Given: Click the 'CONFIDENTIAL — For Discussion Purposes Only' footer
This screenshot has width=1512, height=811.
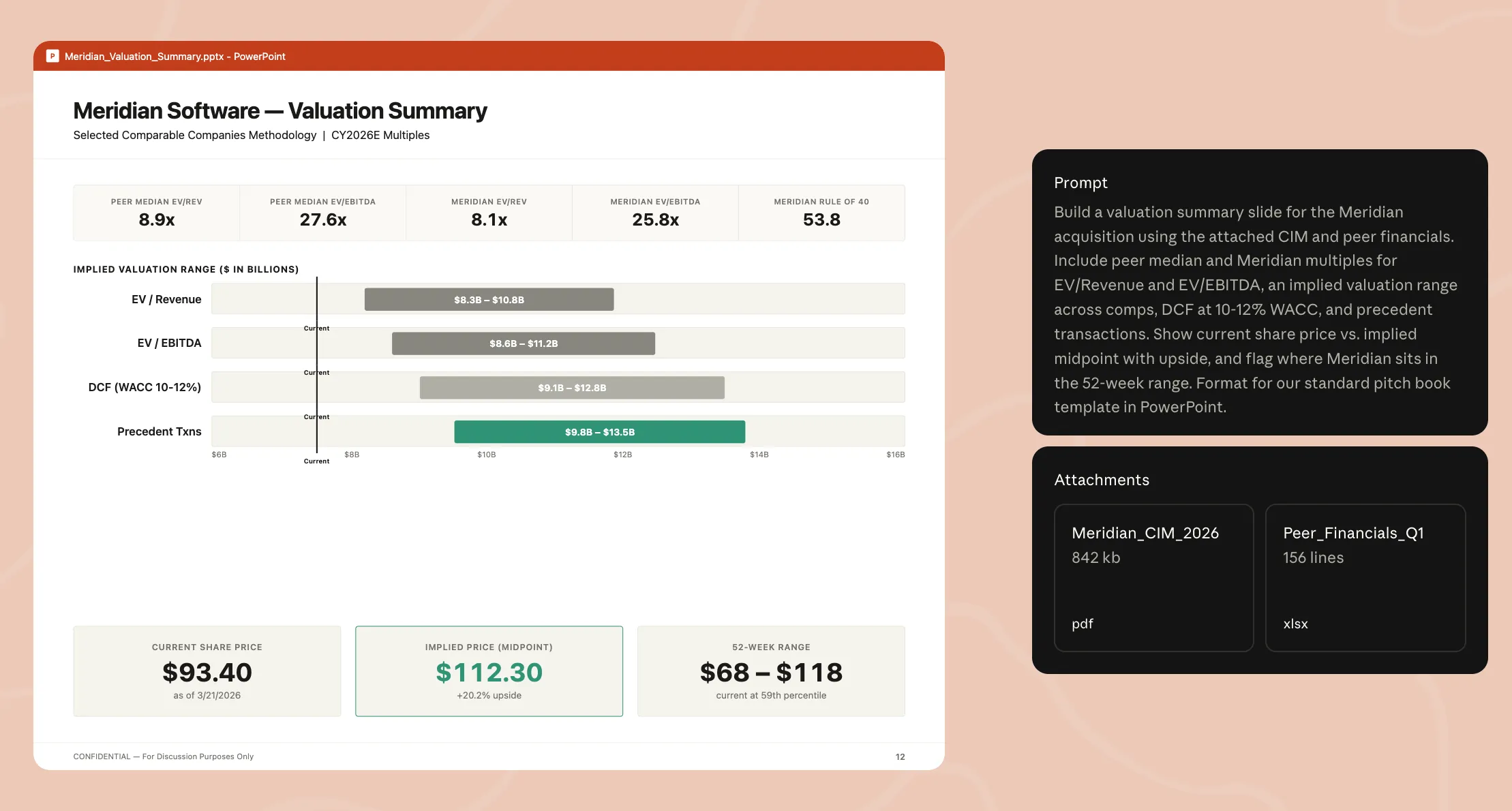Looking at the screenshot, I should coord(164,756).
